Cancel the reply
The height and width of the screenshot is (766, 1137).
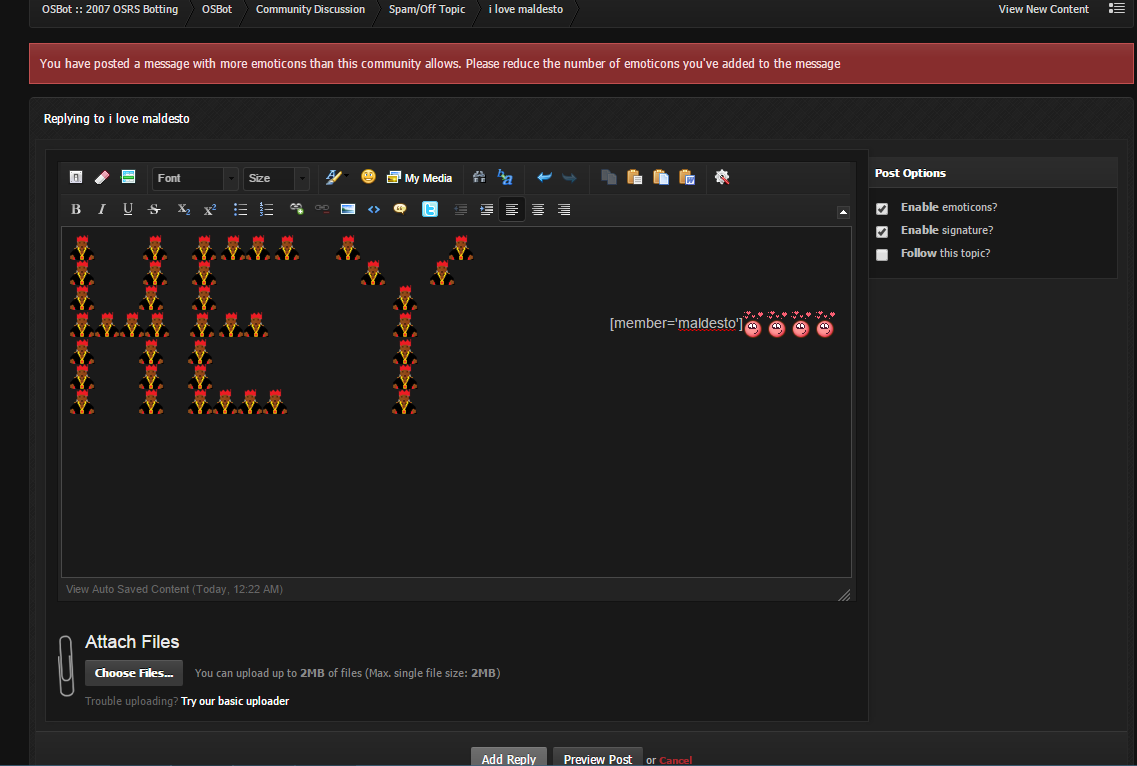point(675,760)
